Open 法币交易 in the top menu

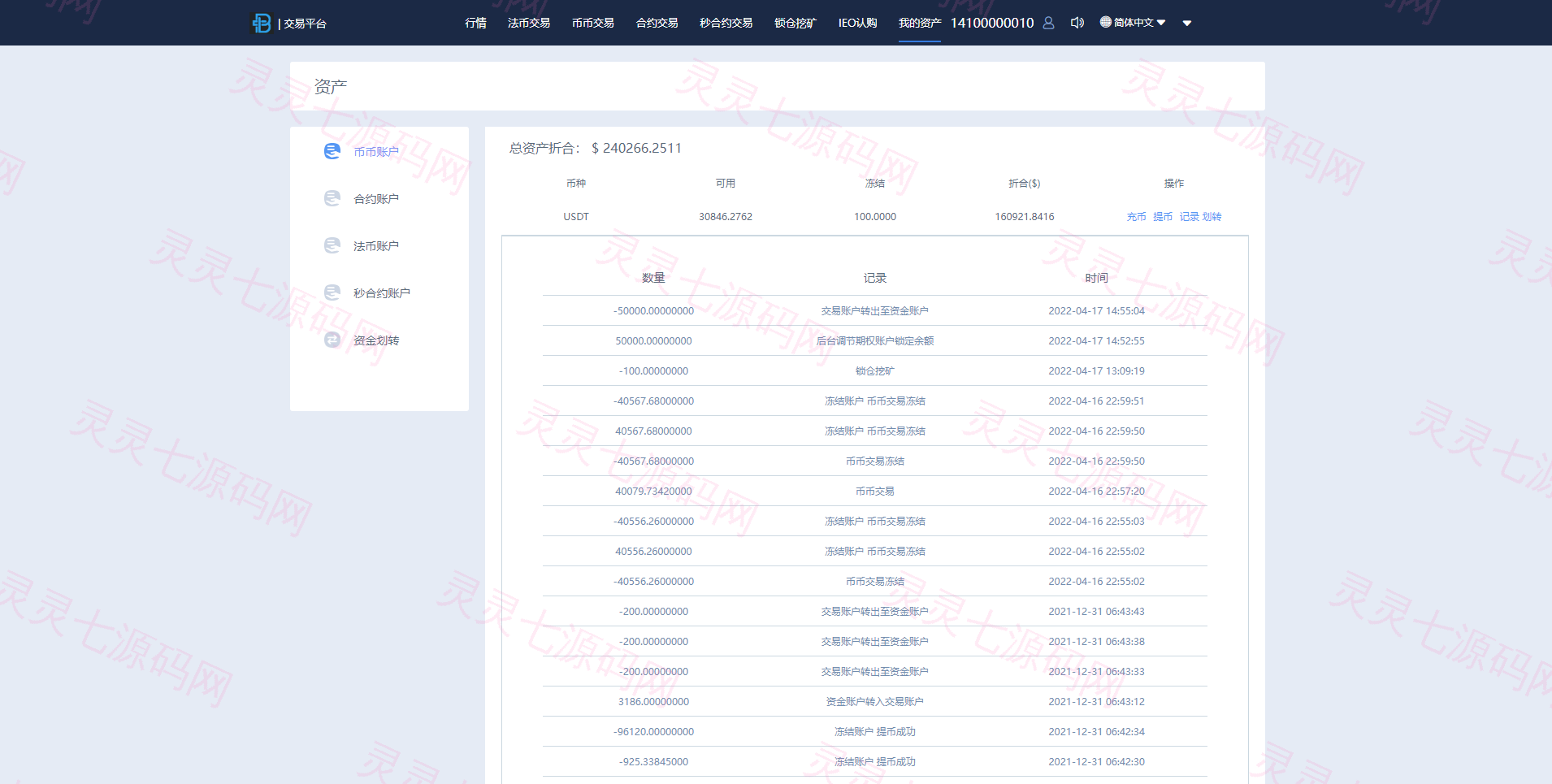pos(529,23)
